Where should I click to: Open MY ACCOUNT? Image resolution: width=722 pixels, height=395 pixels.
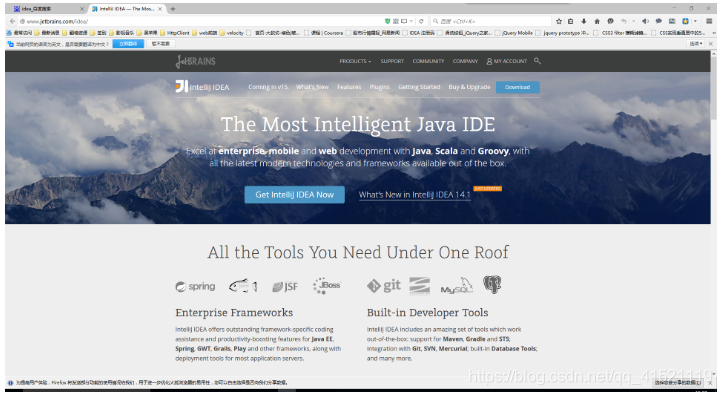pyautogui.click(x=507, y=61)
